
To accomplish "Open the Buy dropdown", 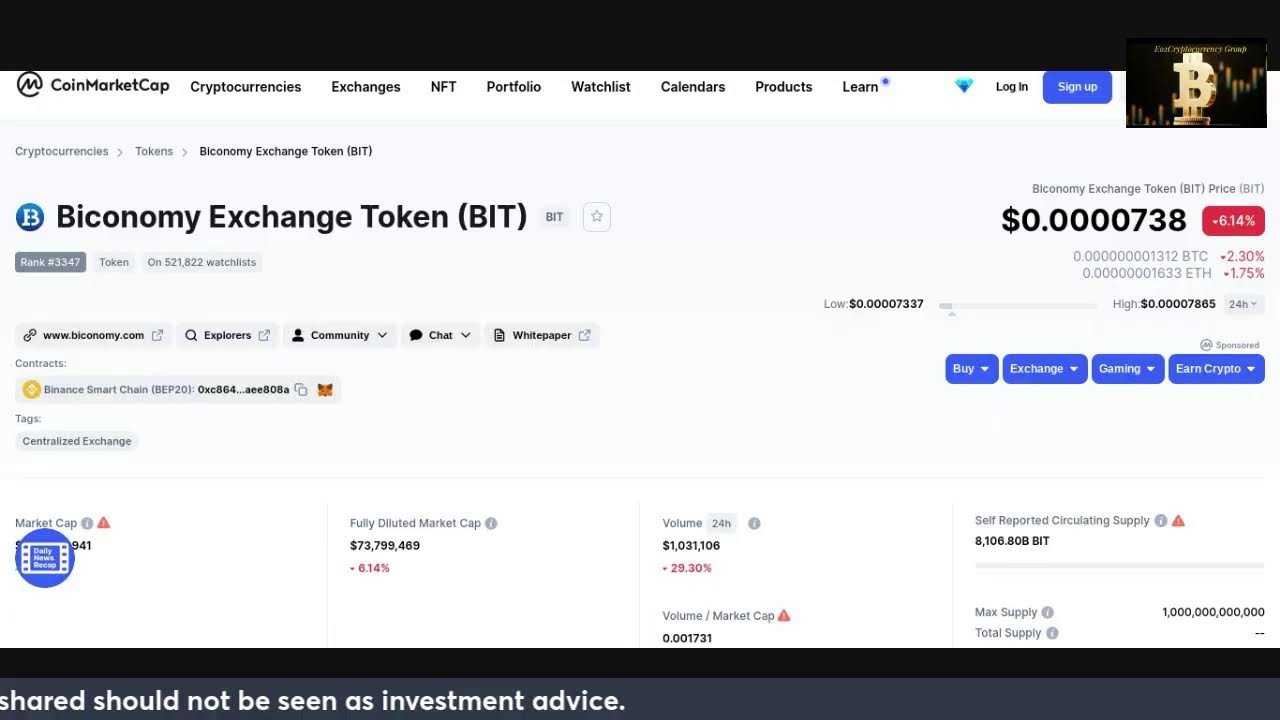I will pos(972,369).
